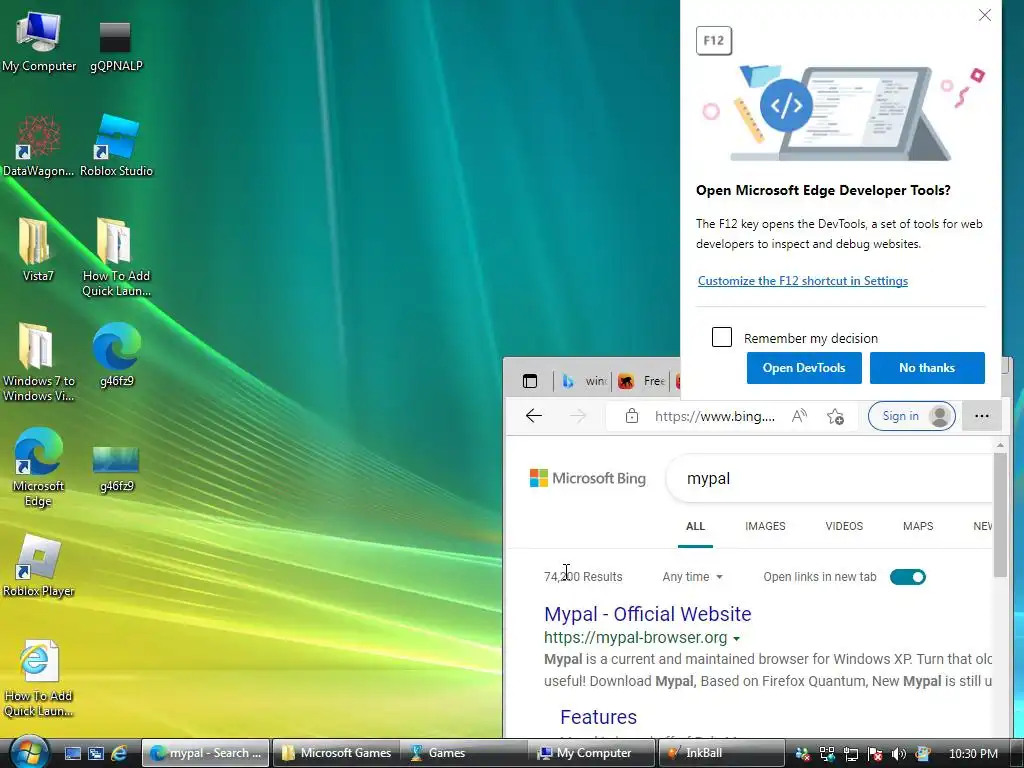The image size is (1024, 768).
Task: Close the DevTools prompt with X
Action: (985, 15)
